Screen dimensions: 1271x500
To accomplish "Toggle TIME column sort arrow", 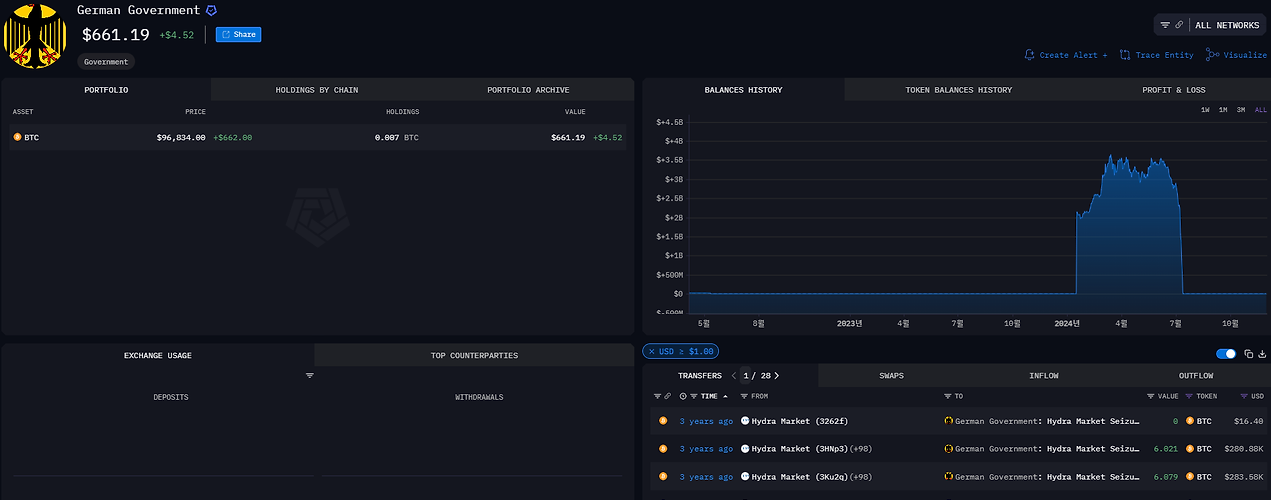I will pos(726,396).
